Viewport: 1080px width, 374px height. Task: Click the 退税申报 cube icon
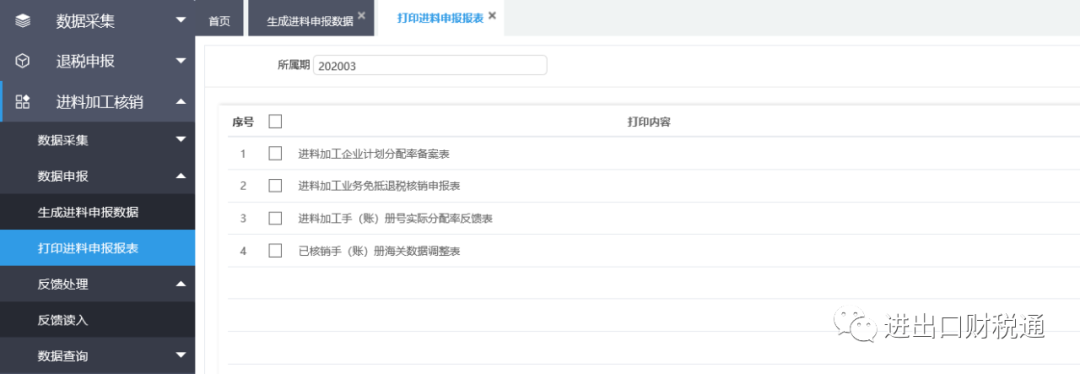23,61
